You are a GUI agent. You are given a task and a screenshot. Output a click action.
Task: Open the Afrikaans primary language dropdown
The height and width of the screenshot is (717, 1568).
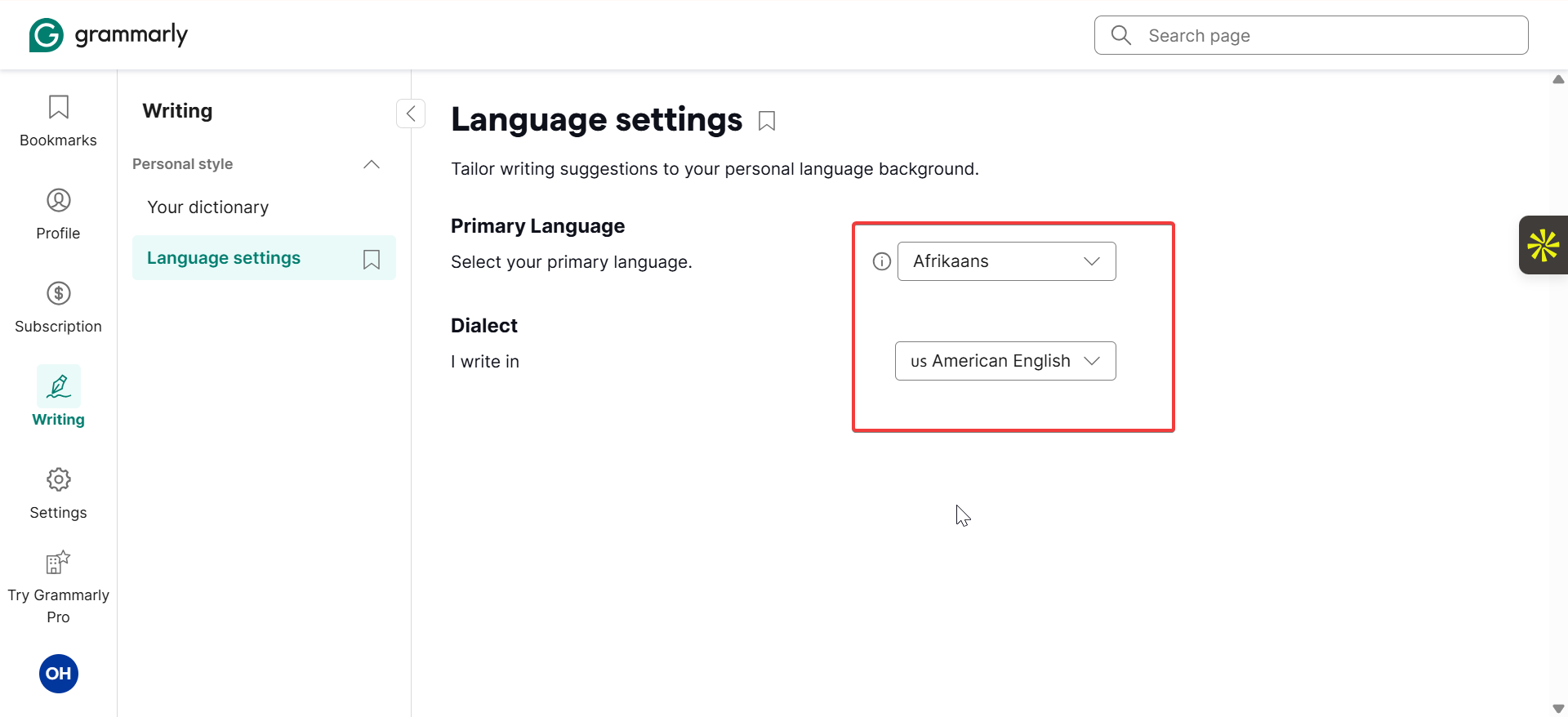1006,261
